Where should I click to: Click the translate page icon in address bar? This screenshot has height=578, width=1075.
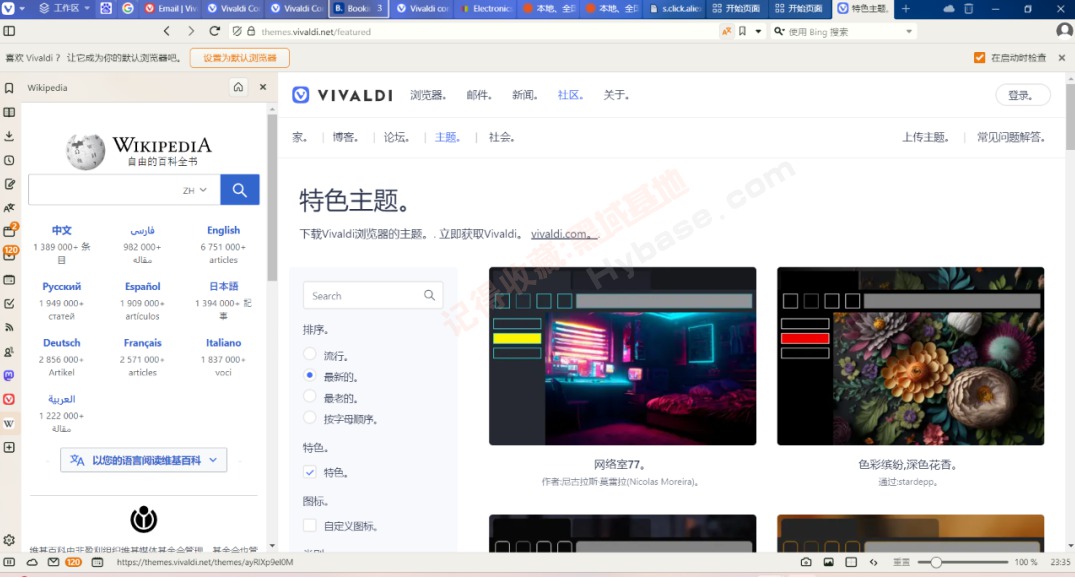click(x=726, y=31)
